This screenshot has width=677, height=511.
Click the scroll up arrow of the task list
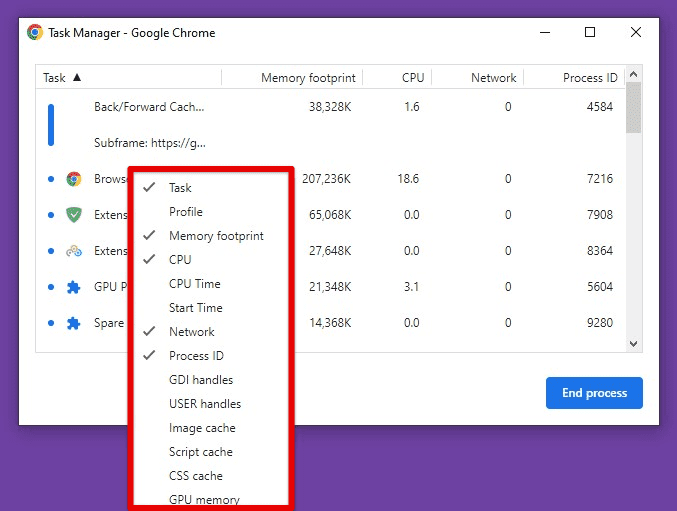click(x=633, y=74)
